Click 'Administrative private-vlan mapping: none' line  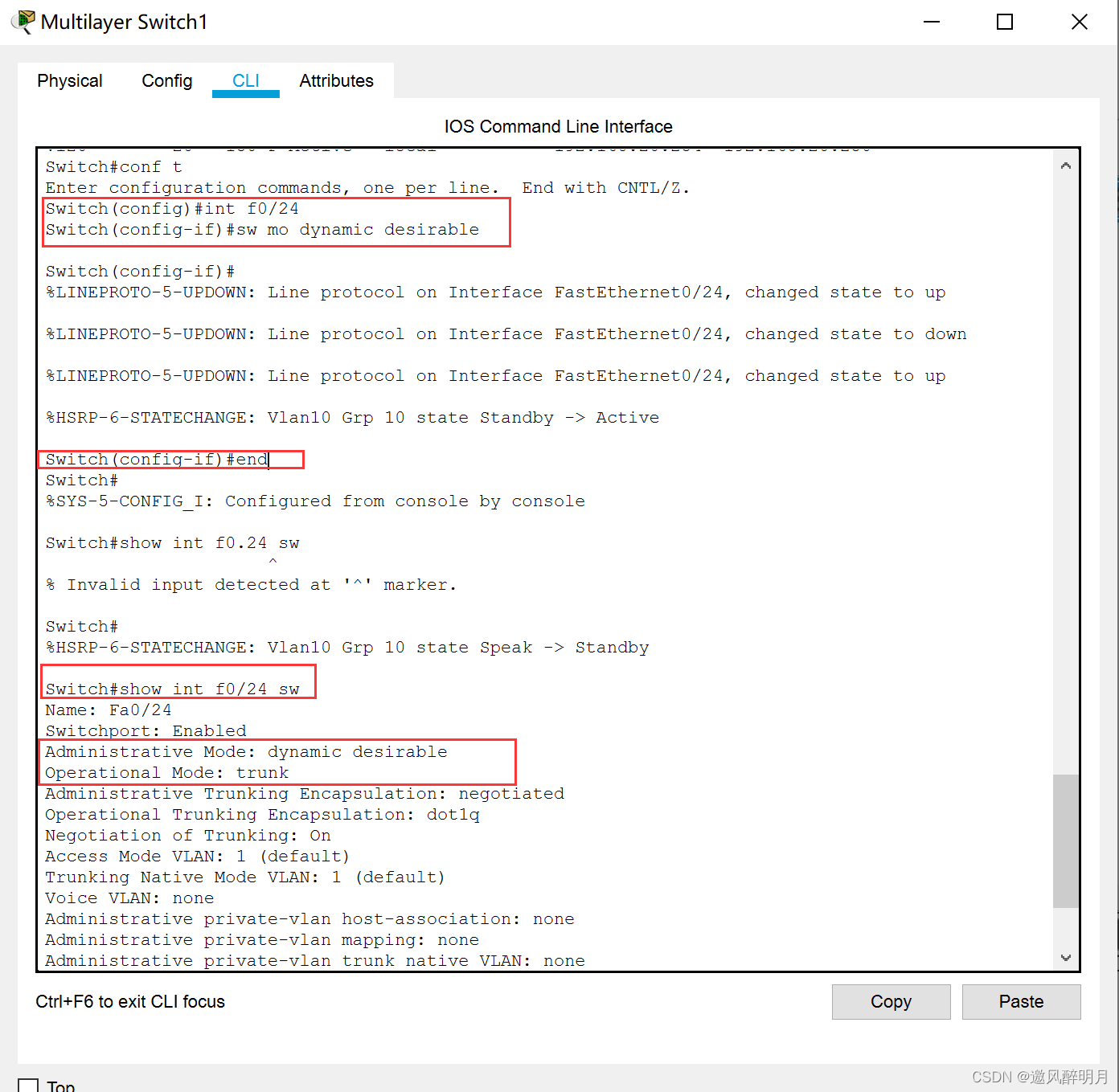pos(262,939)
